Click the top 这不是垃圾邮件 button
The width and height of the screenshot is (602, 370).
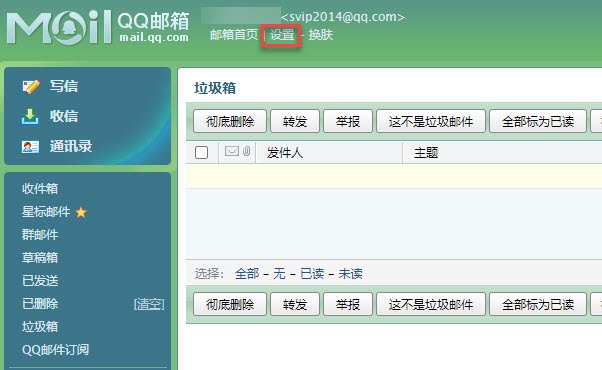click(x=431, y=121)
